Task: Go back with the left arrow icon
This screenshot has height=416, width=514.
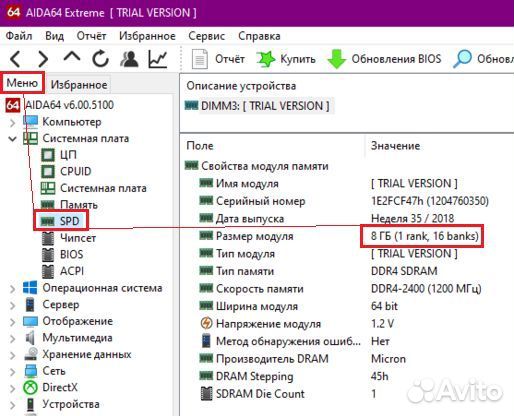Action: tap(15, 59)
